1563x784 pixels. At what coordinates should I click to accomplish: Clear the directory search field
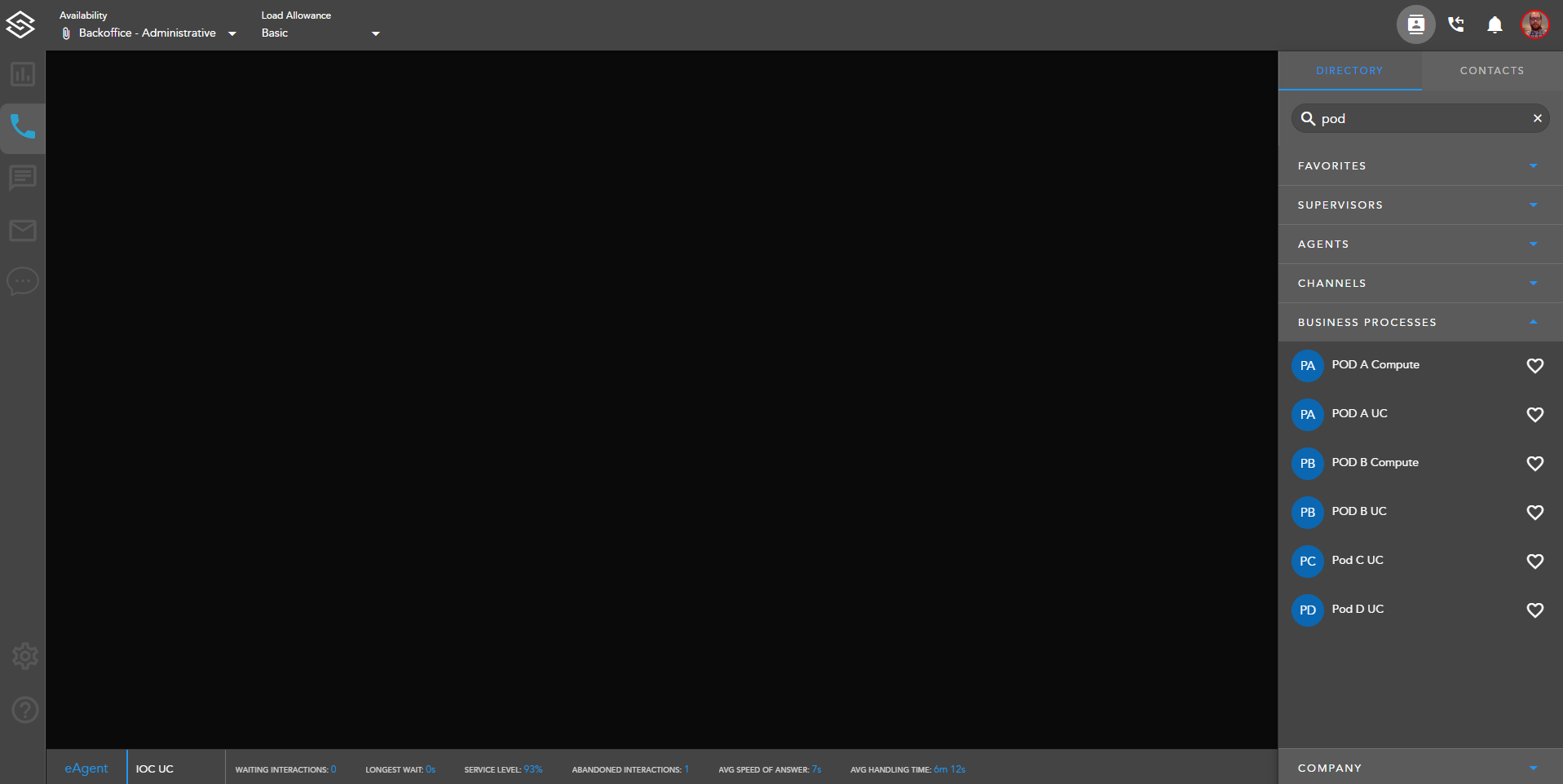click(1537, 118)
